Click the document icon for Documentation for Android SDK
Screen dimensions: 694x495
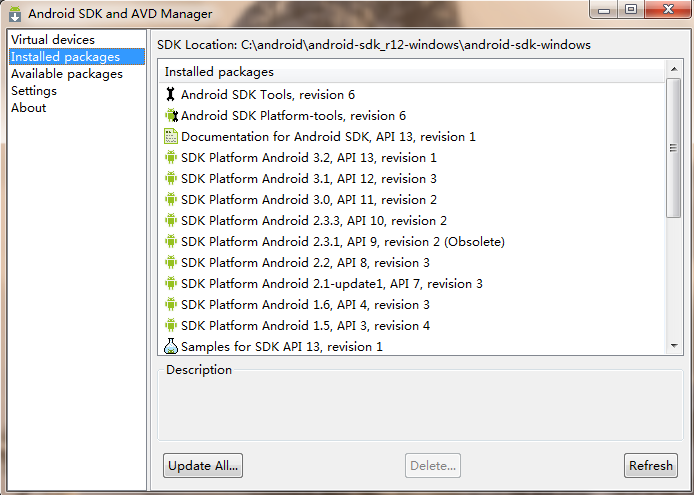[171, 136]
